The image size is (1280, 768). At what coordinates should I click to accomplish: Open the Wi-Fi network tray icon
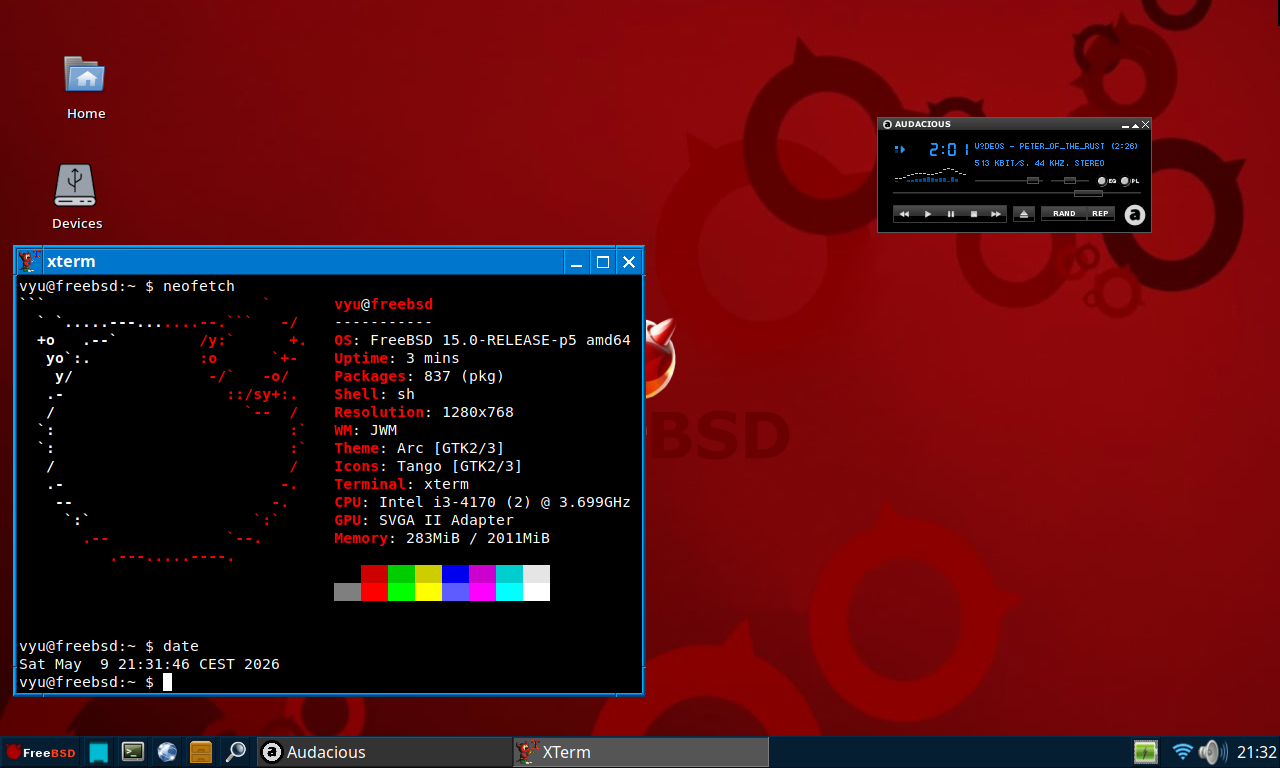pos(1183,752)
